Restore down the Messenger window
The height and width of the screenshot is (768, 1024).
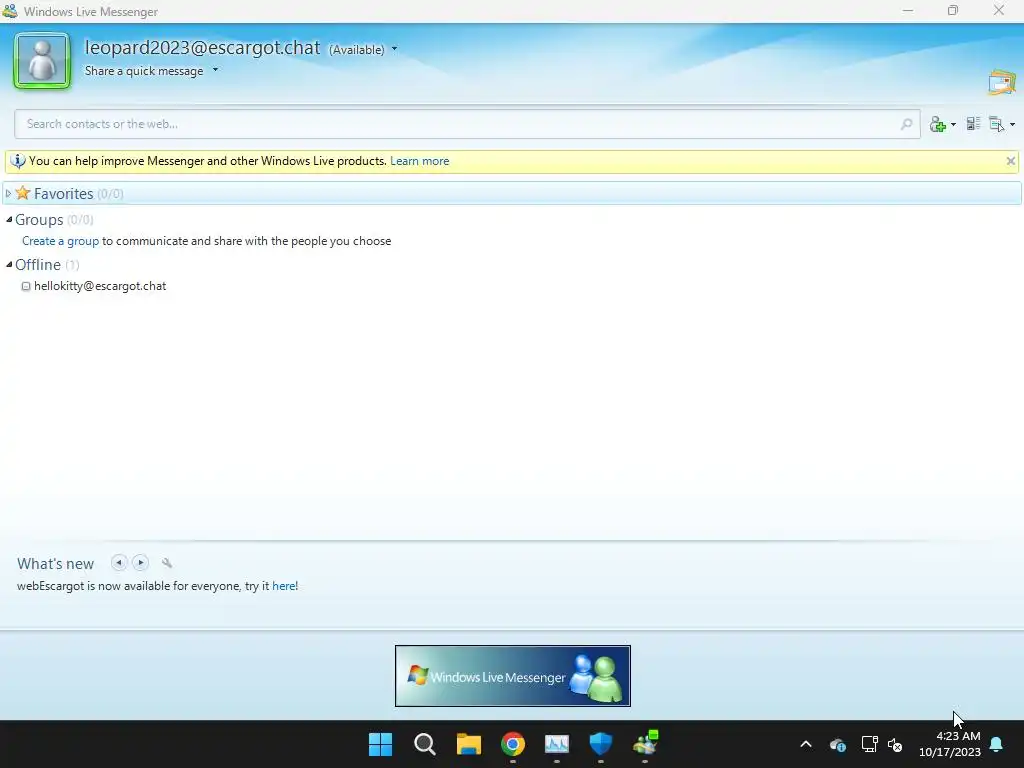[953, 10]
